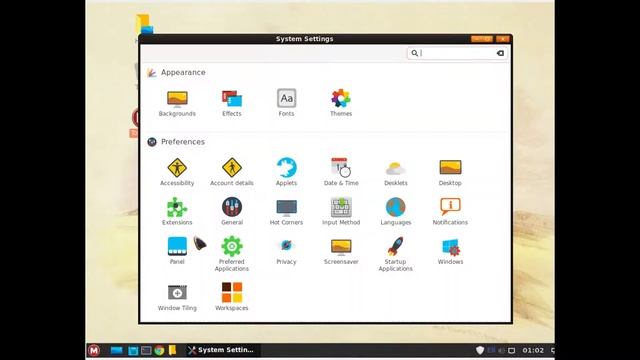
Task: Open Accessibility preferences
Action: click(x=177, y=172)
